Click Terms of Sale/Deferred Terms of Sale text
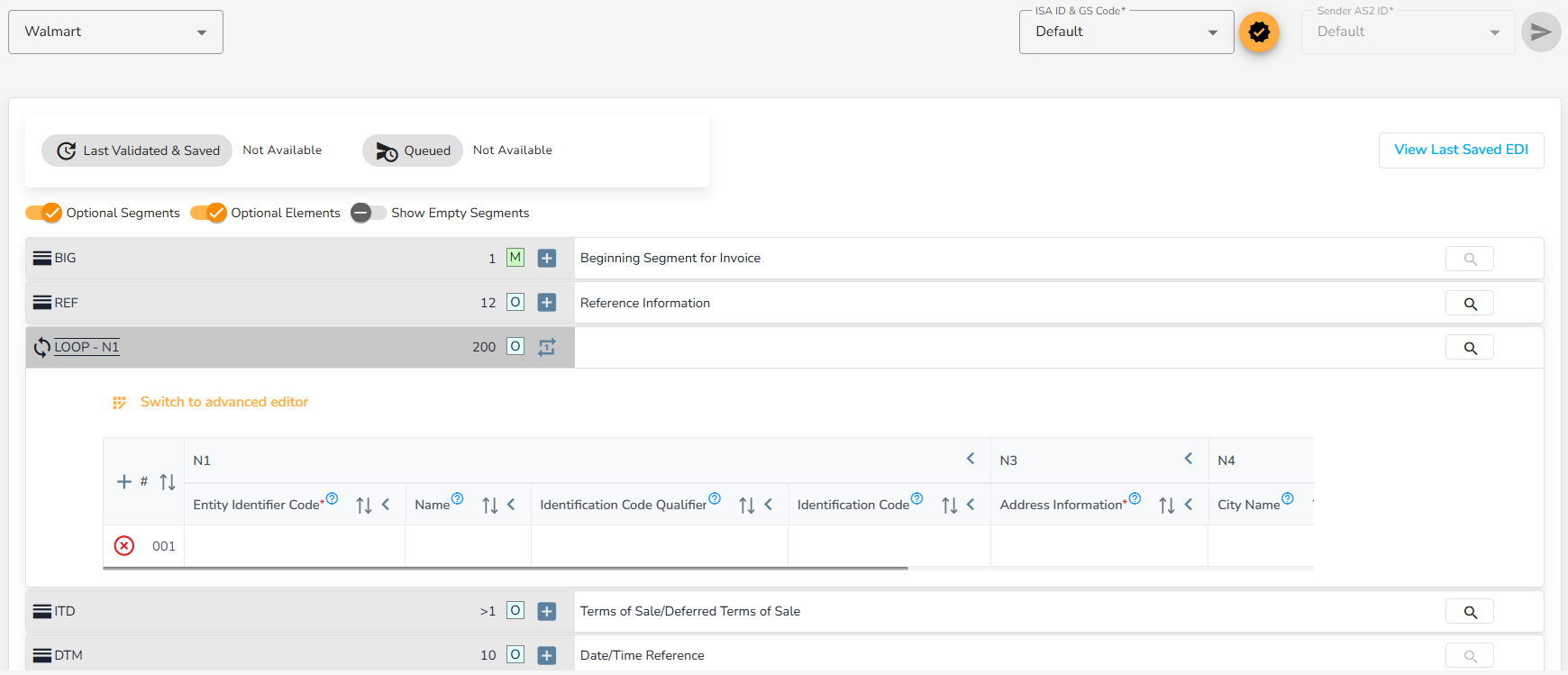 tap(690, 611)
